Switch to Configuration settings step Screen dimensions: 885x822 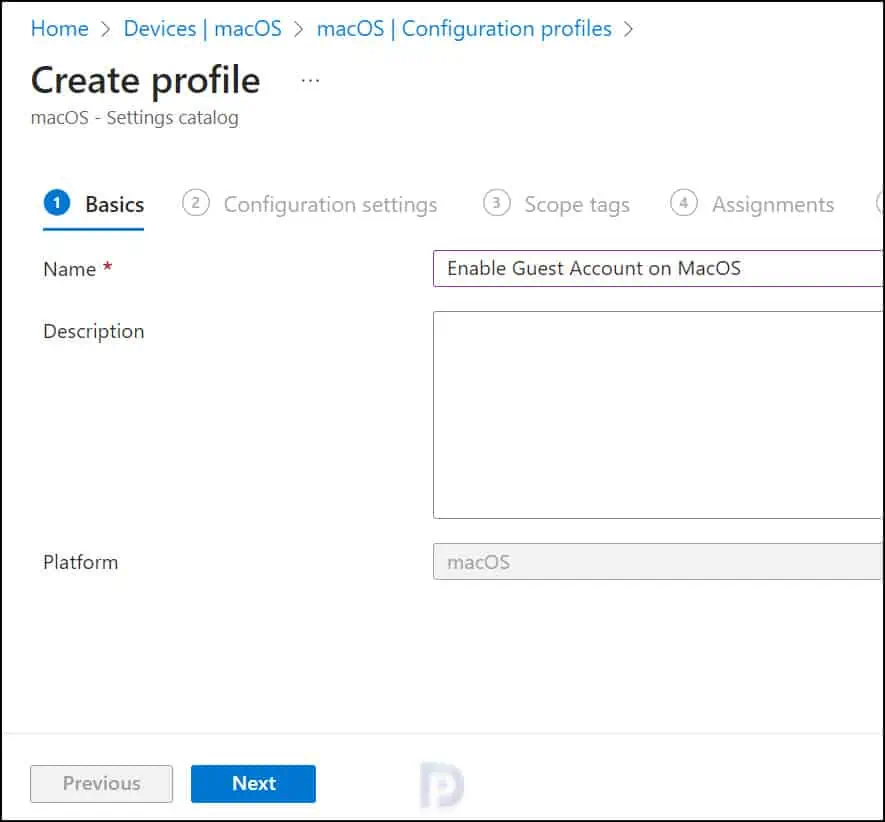309,204
